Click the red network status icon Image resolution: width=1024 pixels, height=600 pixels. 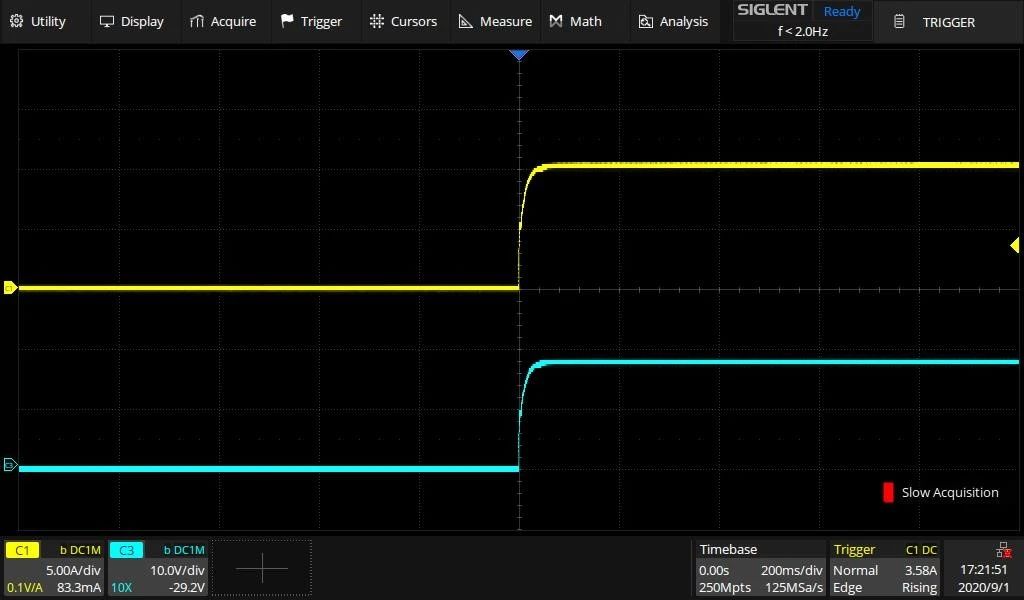(1003, 549)
